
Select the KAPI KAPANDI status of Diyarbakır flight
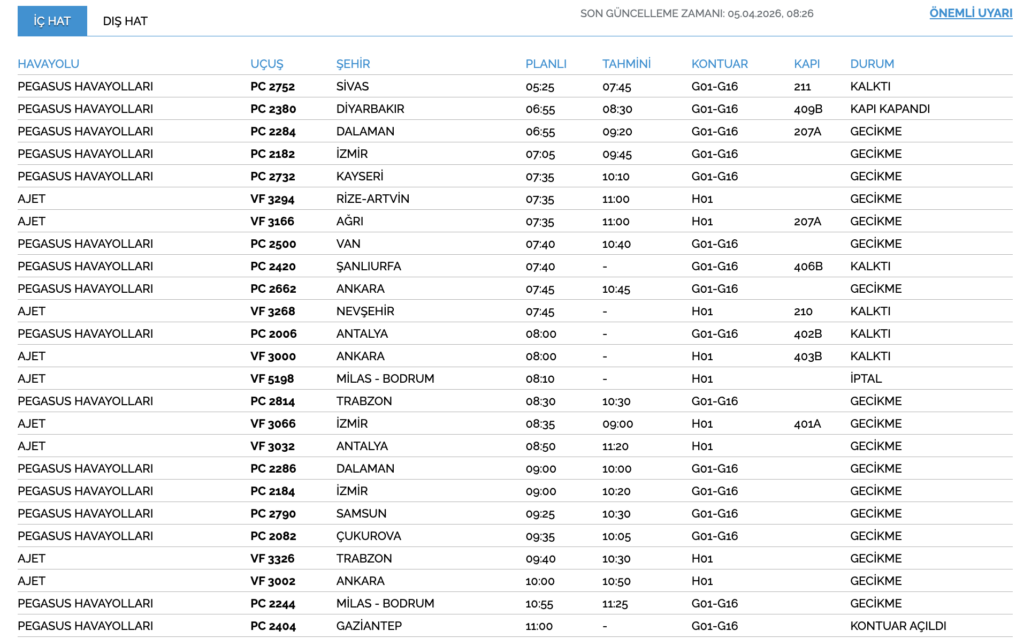pyautogui.click(x=889, y=109)
